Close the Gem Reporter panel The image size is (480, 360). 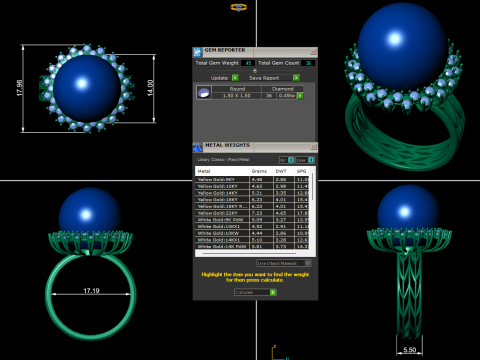313,52
